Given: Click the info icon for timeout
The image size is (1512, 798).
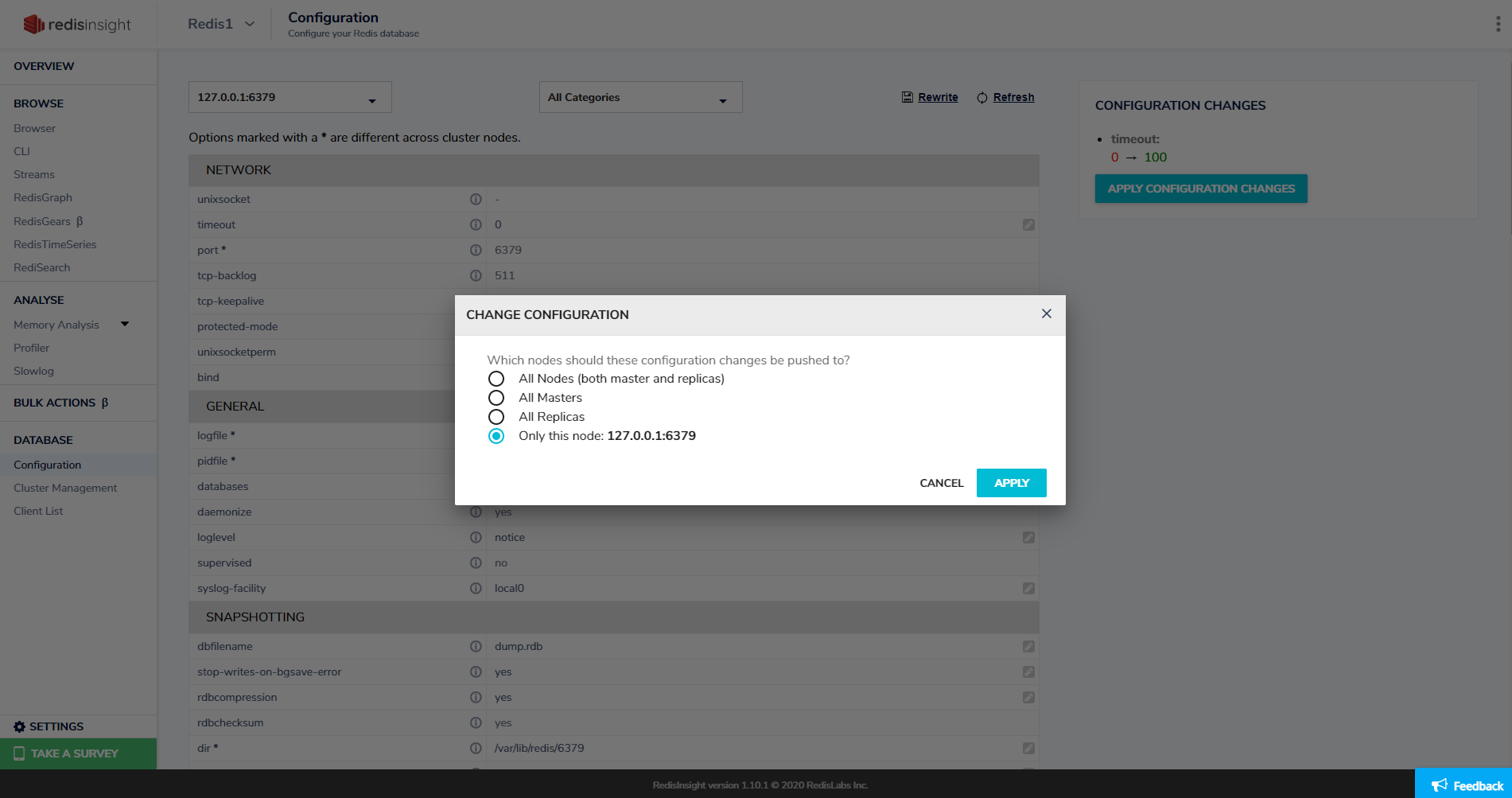Looking at the screenshot, I should 476,224.
